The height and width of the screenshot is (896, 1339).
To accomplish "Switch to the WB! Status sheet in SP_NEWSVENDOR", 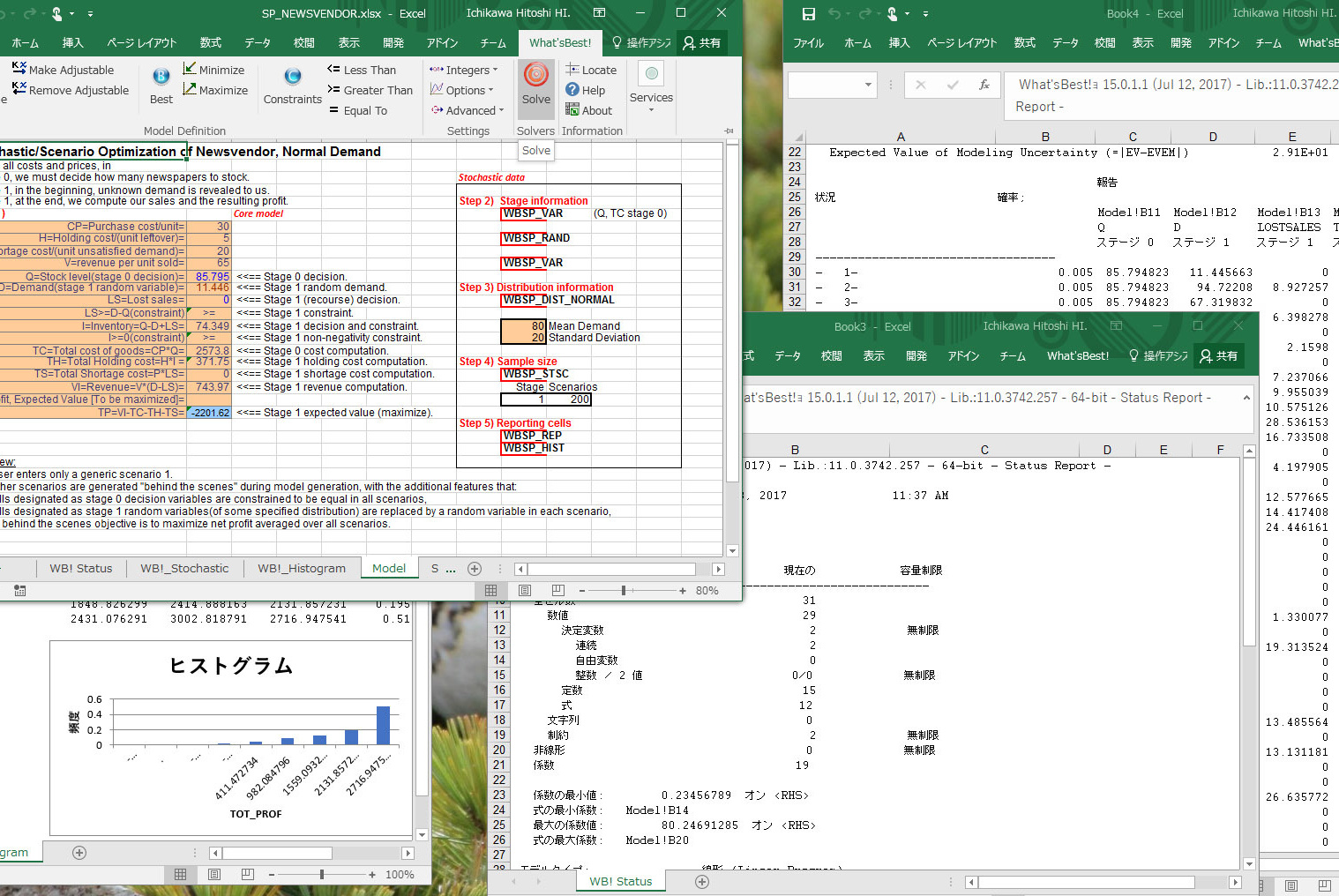I will coord(81,569).
